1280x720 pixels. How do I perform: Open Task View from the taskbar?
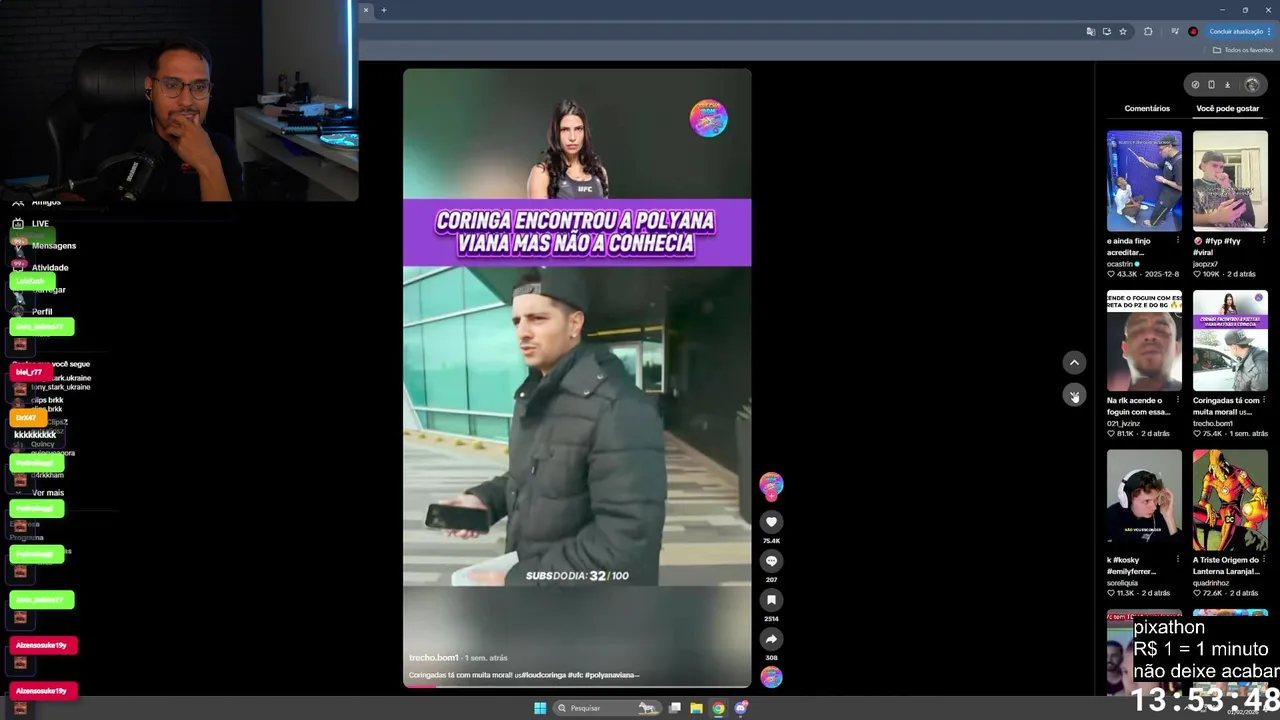[675, 708]
